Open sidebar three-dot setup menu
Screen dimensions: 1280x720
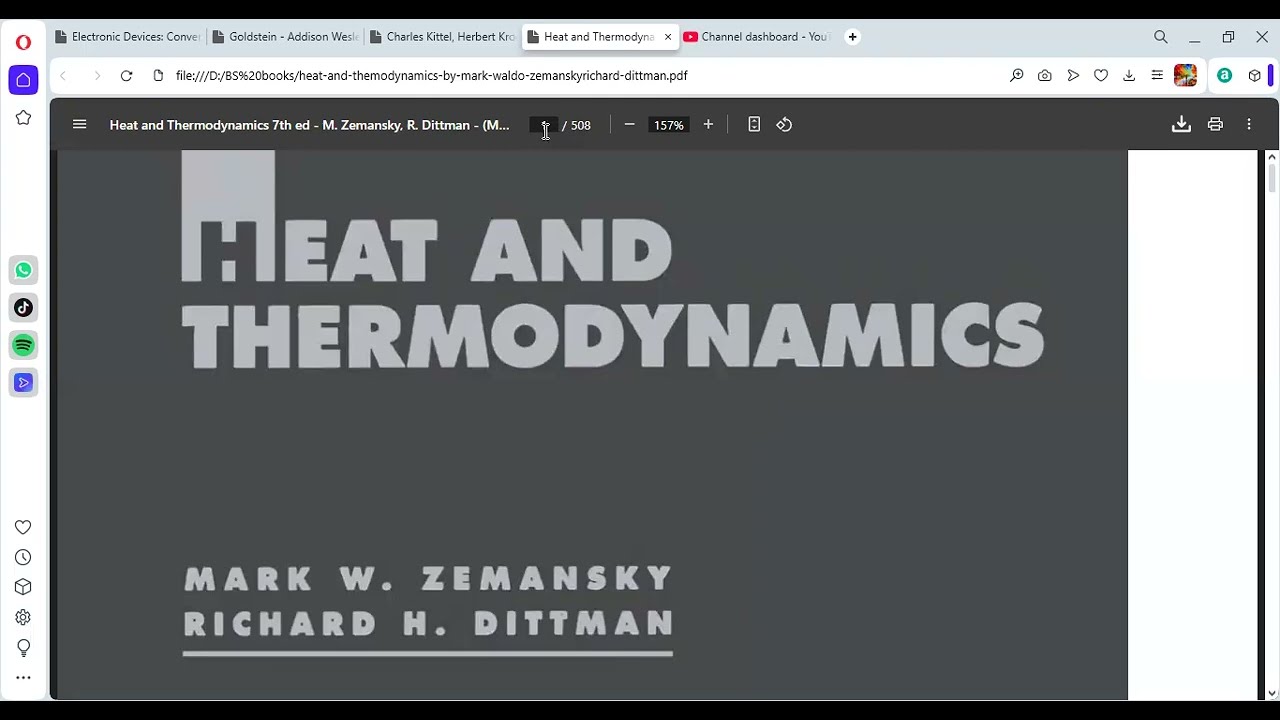coord(23,678)
